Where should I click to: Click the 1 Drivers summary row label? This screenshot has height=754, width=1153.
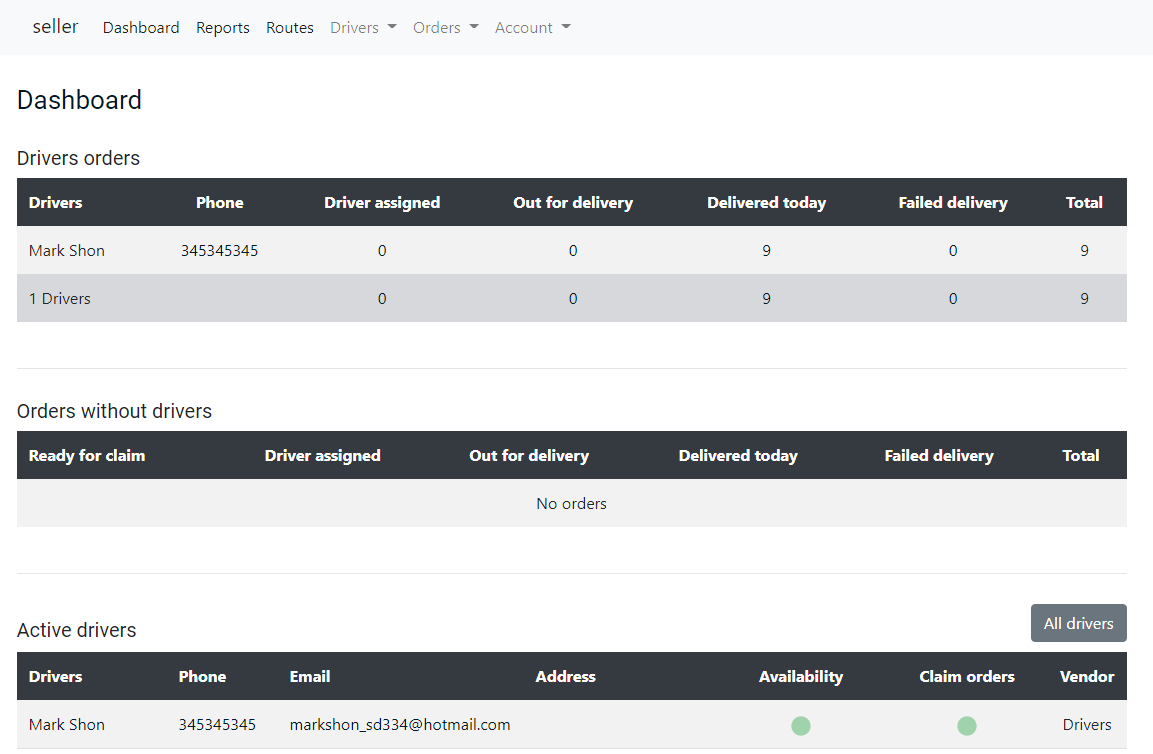click(x=60, y=299)
